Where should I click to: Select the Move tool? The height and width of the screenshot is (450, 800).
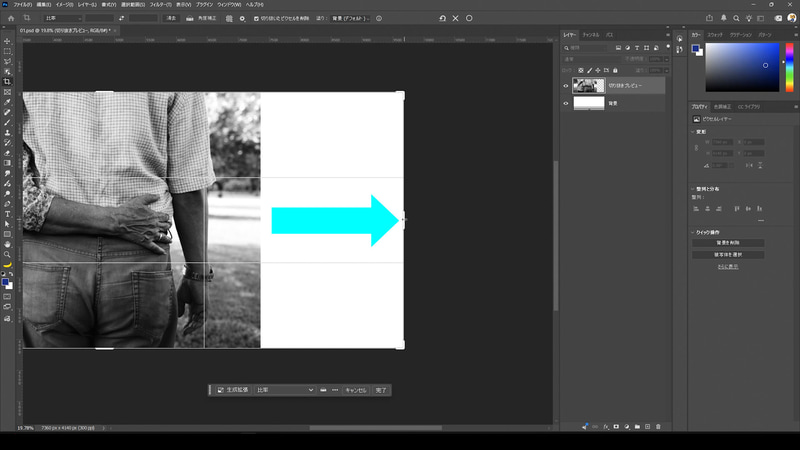[7, 41]
